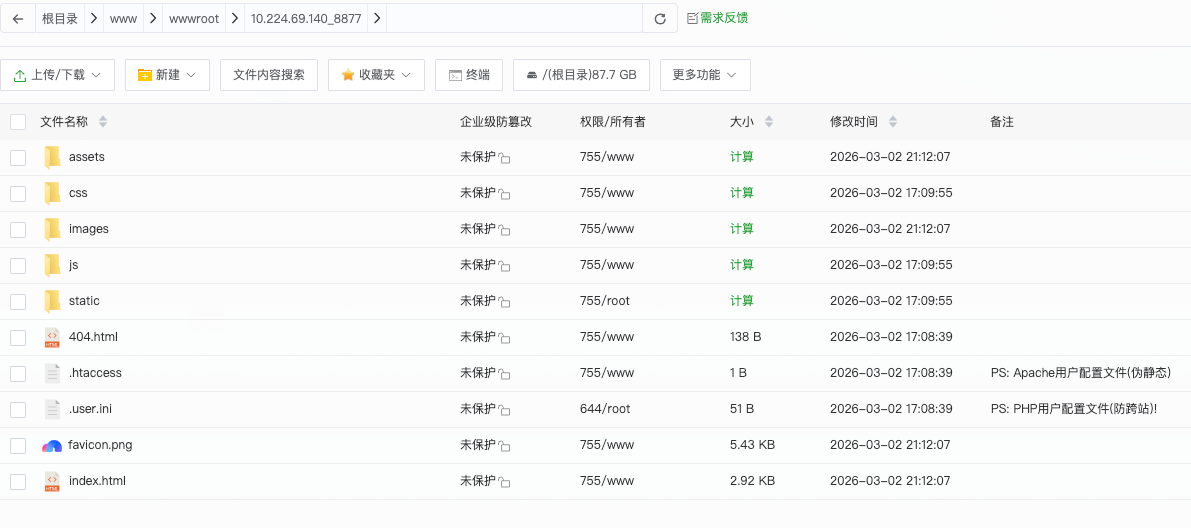The image size is (1191, 528).
Task: Click the refresh directory icon
Action: [659, 18]
